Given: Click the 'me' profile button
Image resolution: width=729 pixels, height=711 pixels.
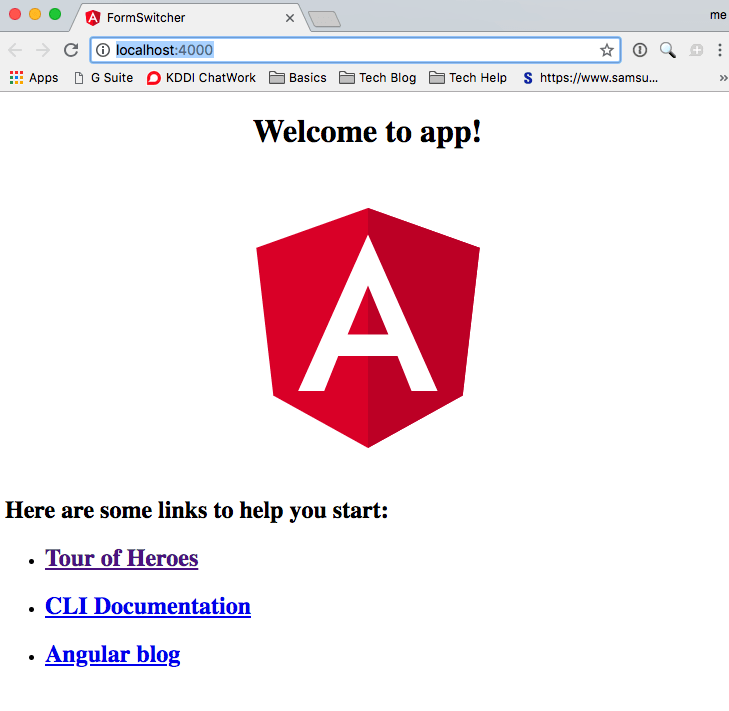Looking at the screenshot, I should coord(718,15).
